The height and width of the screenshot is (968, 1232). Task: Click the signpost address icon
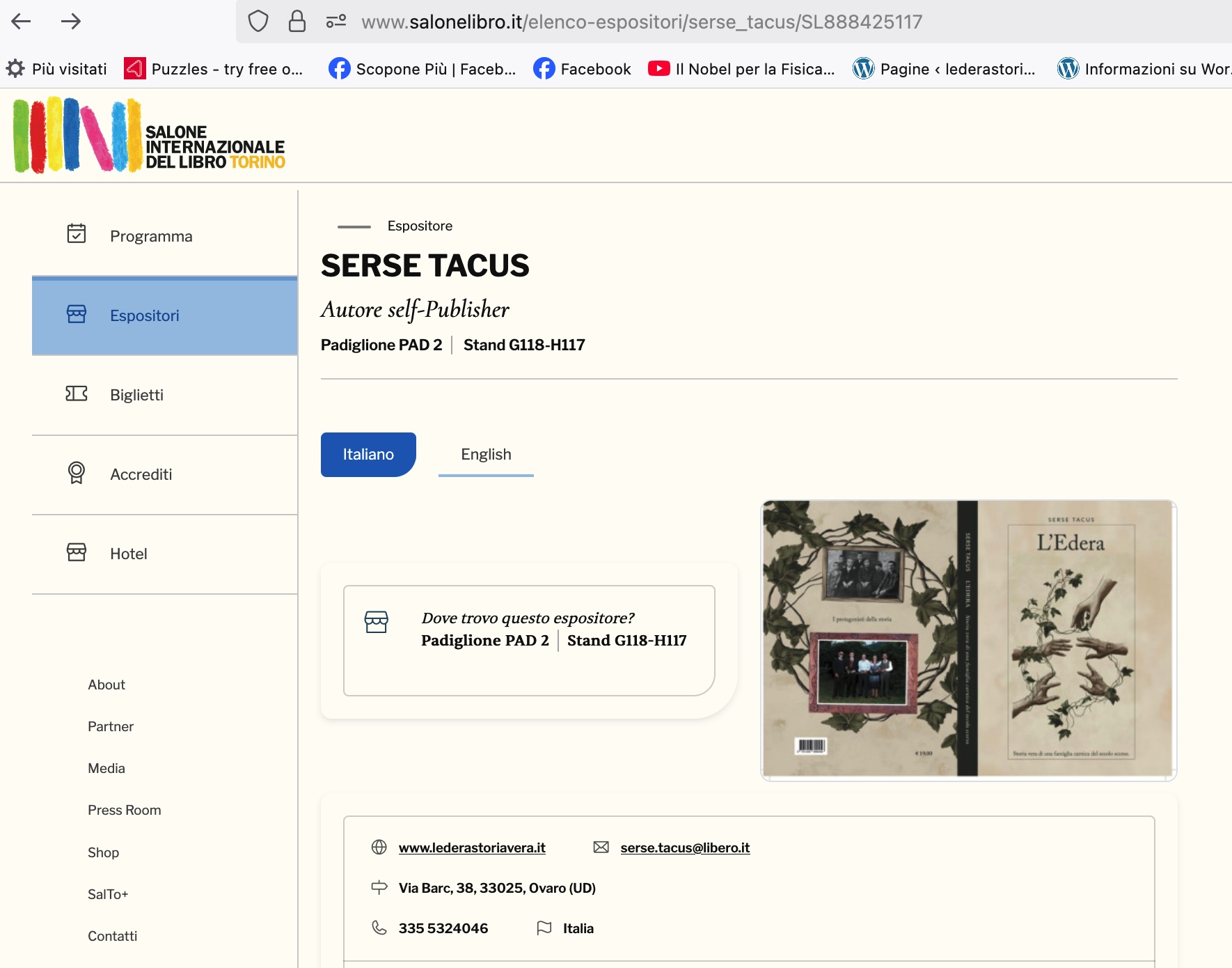pyautogui.click(x=379, y=887)
